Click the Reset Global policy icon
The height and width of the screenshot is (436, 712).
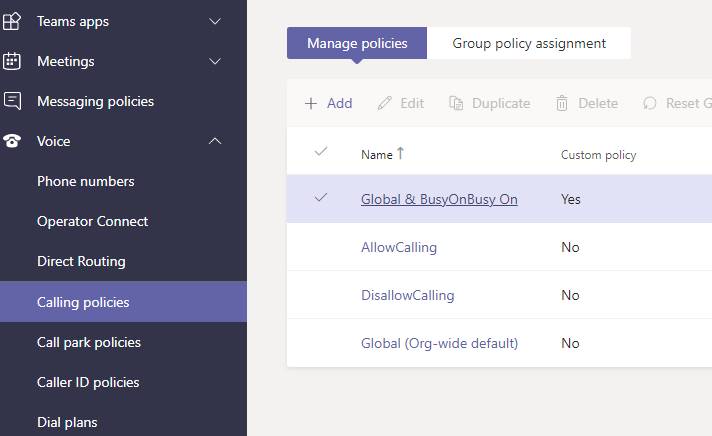pos(650,103)
